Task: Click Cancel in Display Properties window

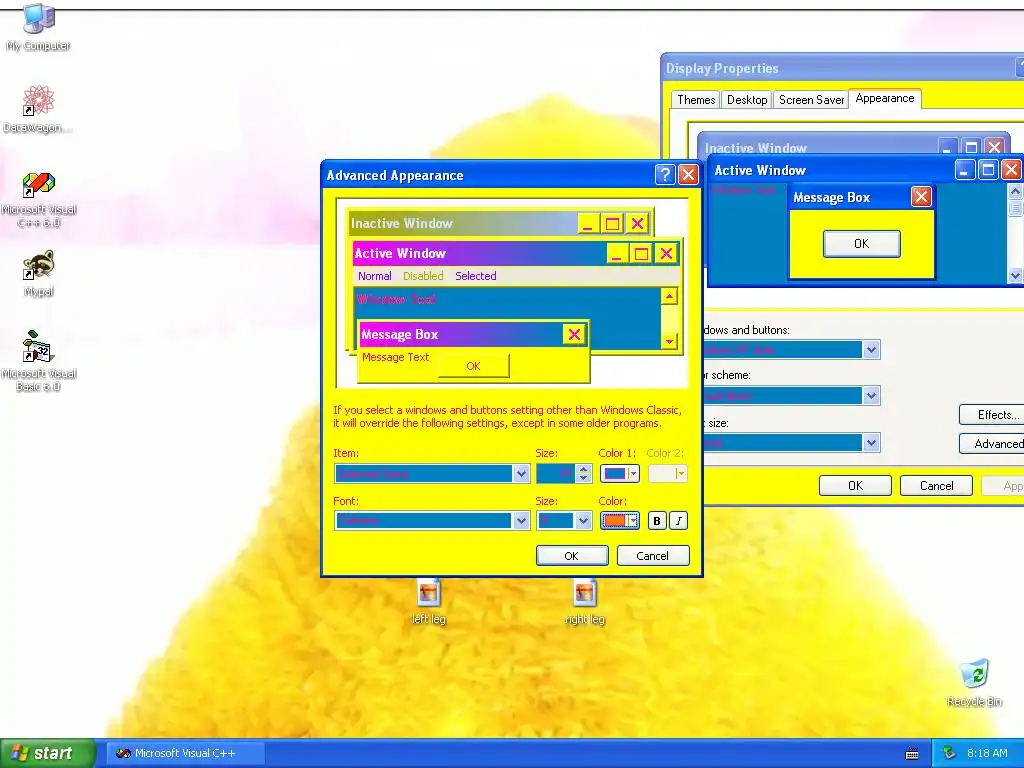Action: [x=936, y=486]
